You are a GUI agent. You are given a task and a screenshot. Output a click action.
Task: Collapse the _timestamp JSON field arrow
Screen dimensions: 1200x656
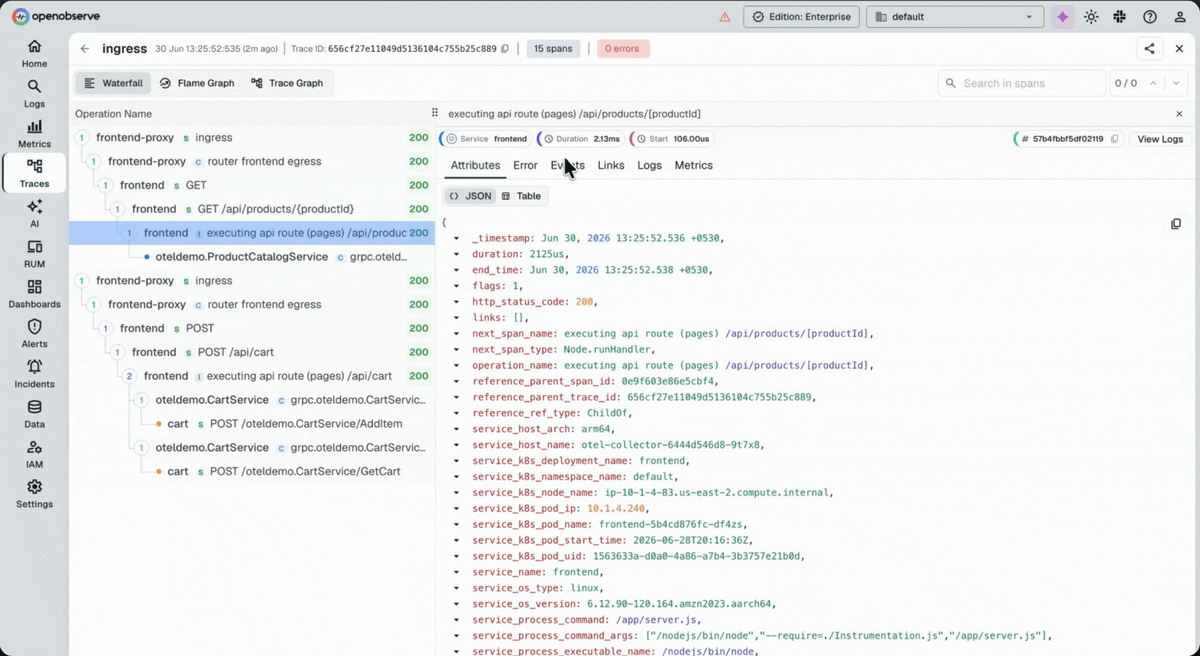pyautogui.click(x=456, y=239)
